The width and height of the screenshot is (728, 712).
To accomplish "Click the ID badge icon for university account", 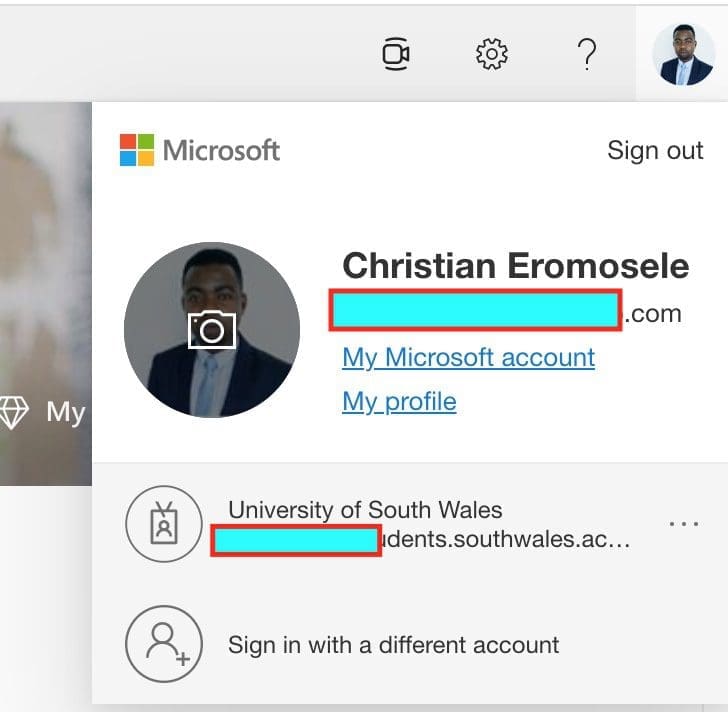I will [x=163, y=524].
